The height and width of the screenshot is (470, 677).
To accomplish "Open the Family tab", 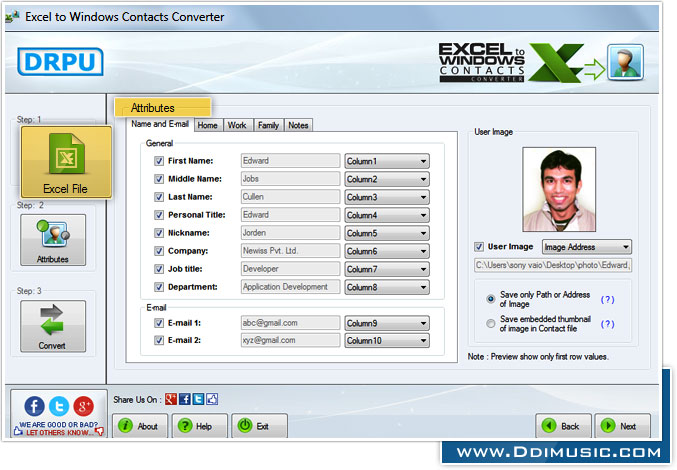I will 269,125.
